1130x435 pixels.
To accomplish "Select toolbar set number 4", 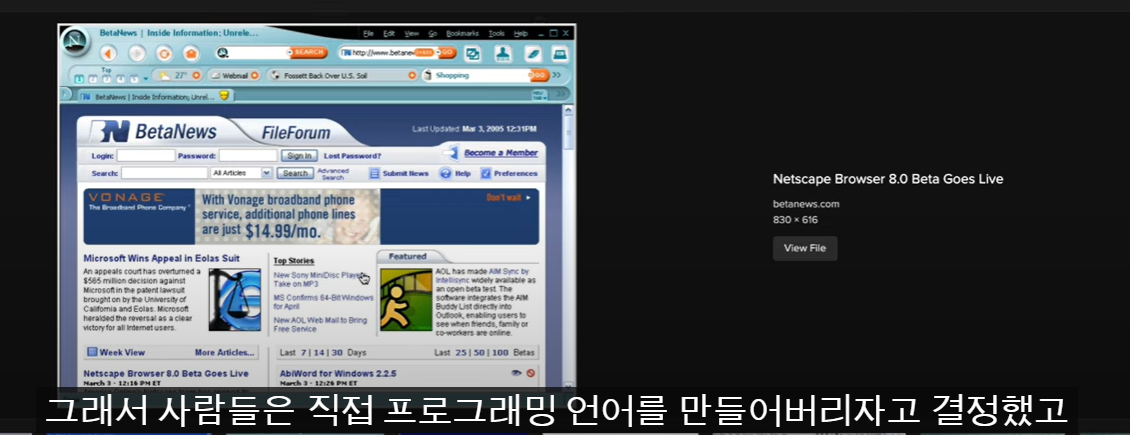I will tap(120, 79).
